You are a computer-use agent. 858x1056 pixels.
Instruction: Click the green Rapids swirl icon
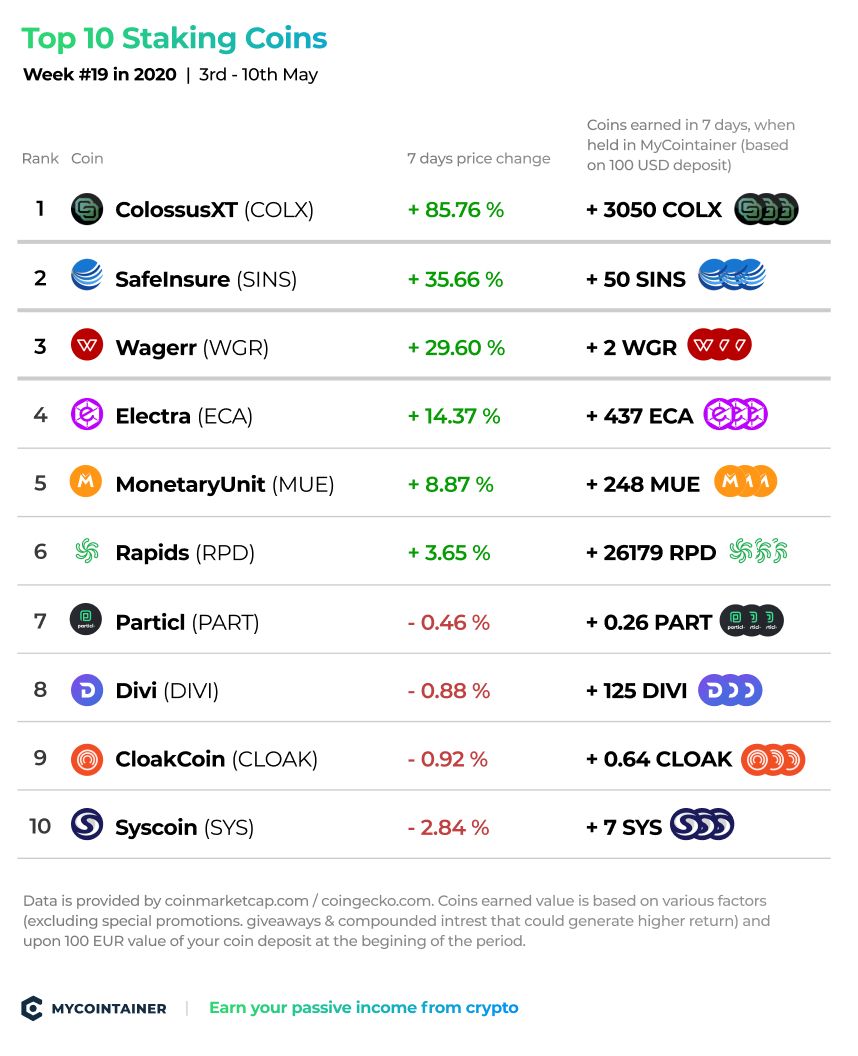click(87, 552)
